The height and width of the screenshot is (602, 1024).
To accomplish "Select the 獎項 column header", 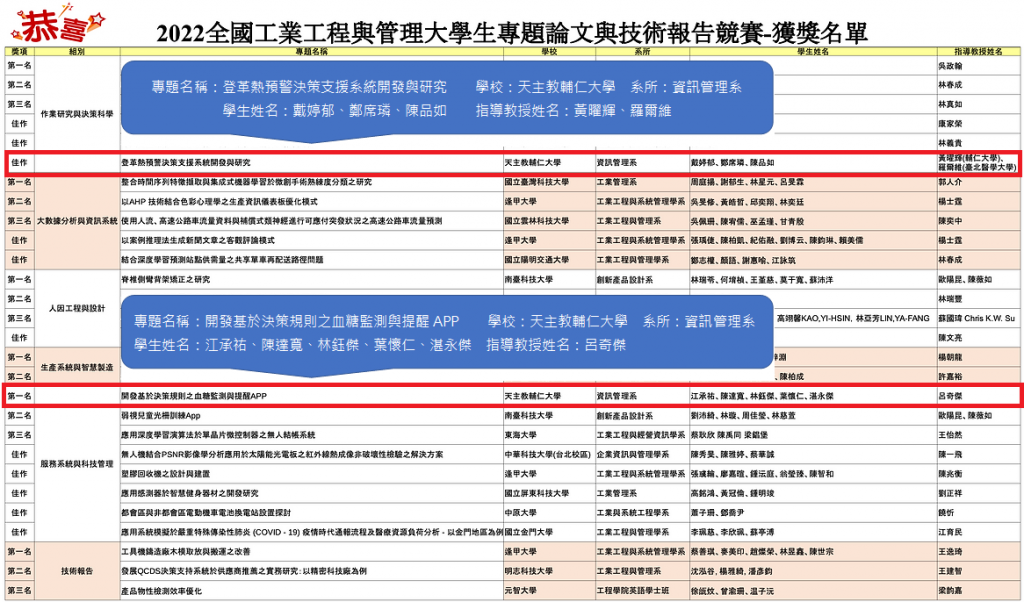I will click(18, 50).
